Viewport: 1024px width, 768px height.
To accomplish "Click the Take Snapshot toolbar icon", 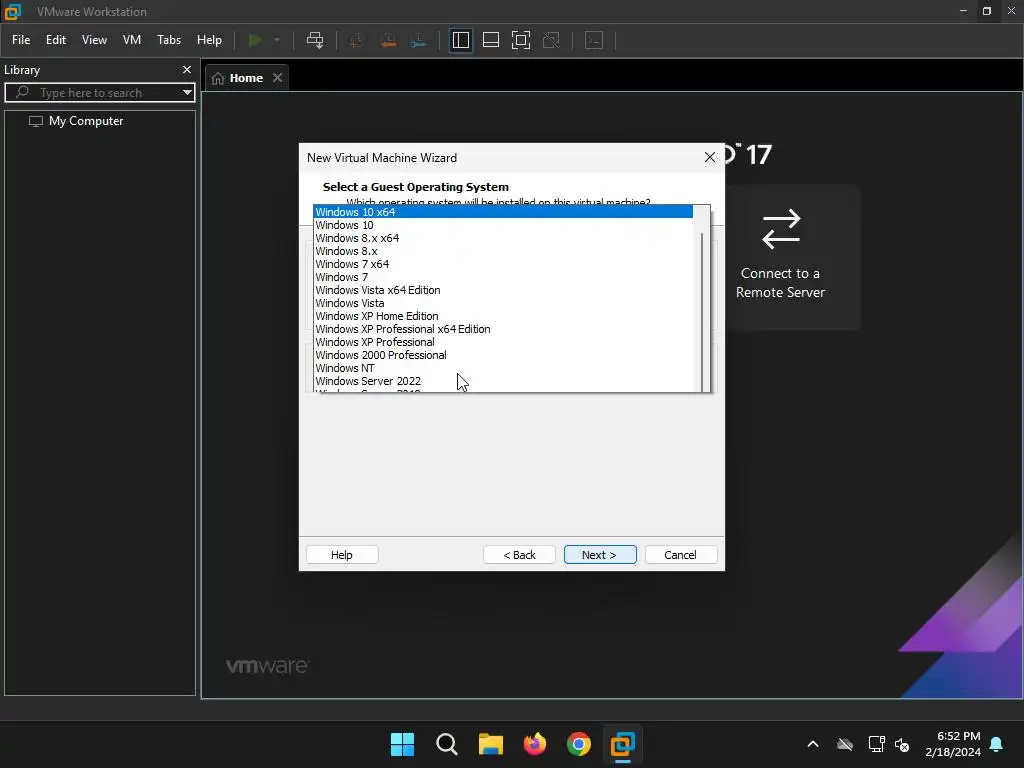I will 357,40.
